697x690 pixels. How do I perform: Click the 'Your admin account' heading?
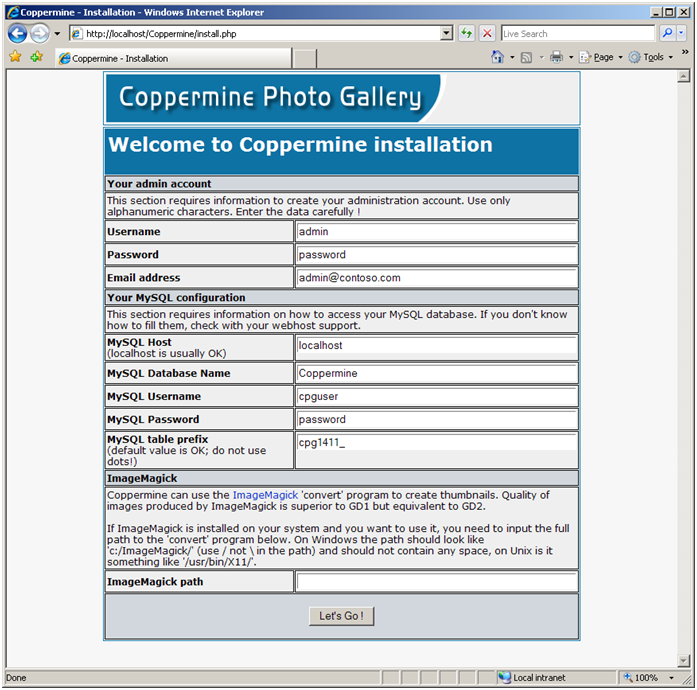point(159,184)
